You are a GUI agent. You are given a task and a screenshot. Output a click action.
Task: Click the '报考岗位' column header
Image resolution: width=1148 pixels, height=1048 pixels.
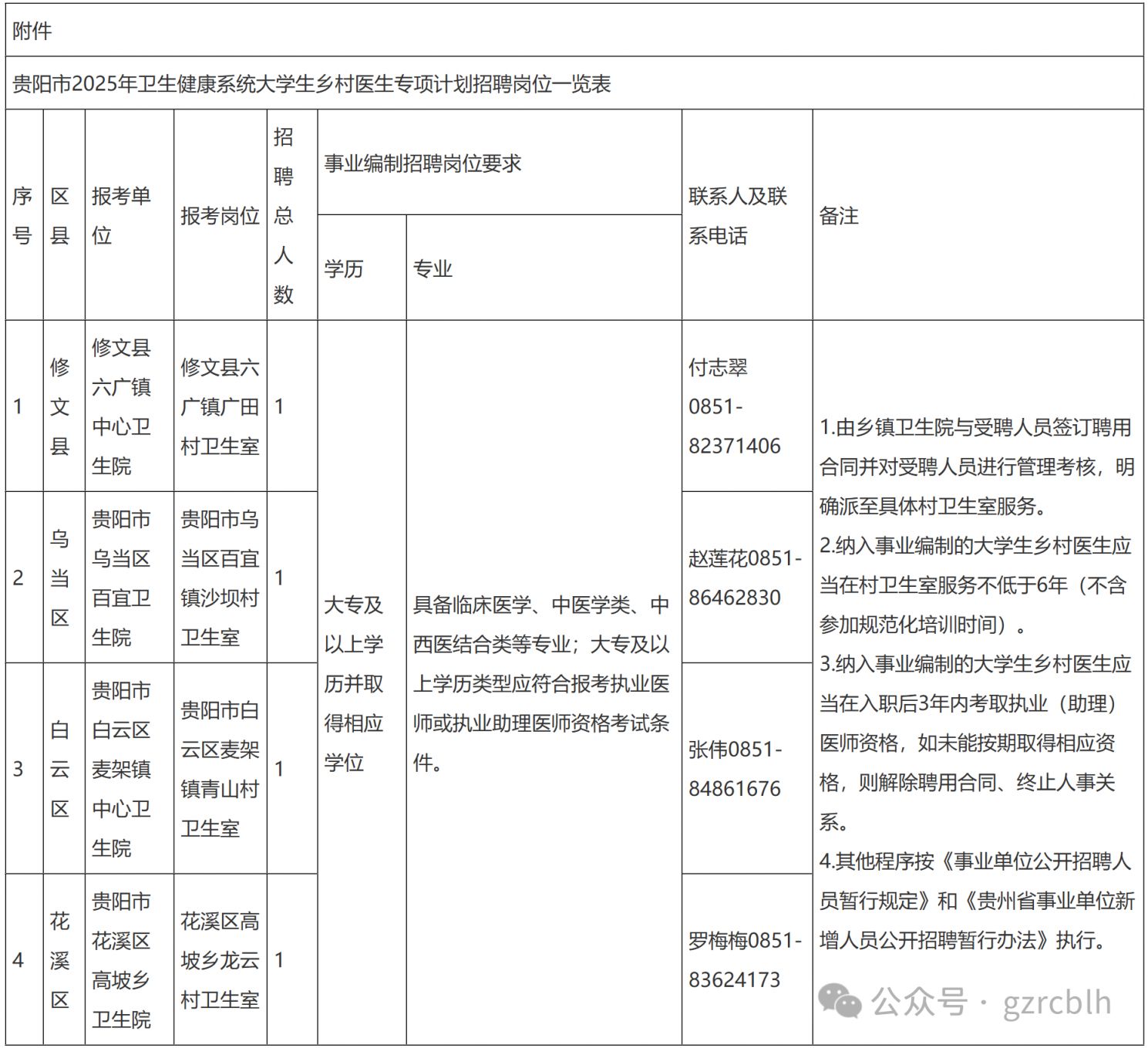coord(220,216)
